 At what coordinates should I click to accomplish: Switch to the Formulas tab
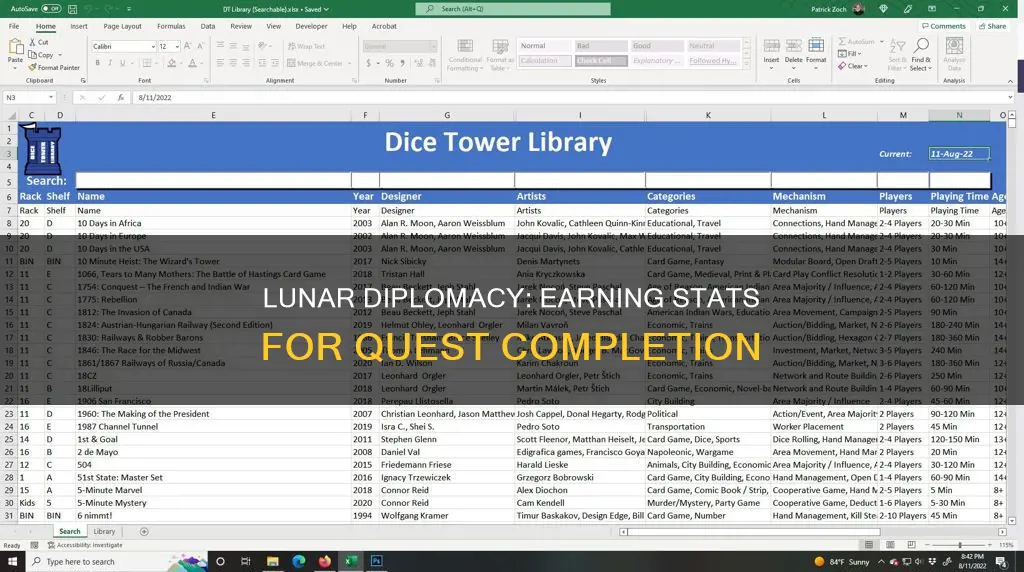[171, 26]
